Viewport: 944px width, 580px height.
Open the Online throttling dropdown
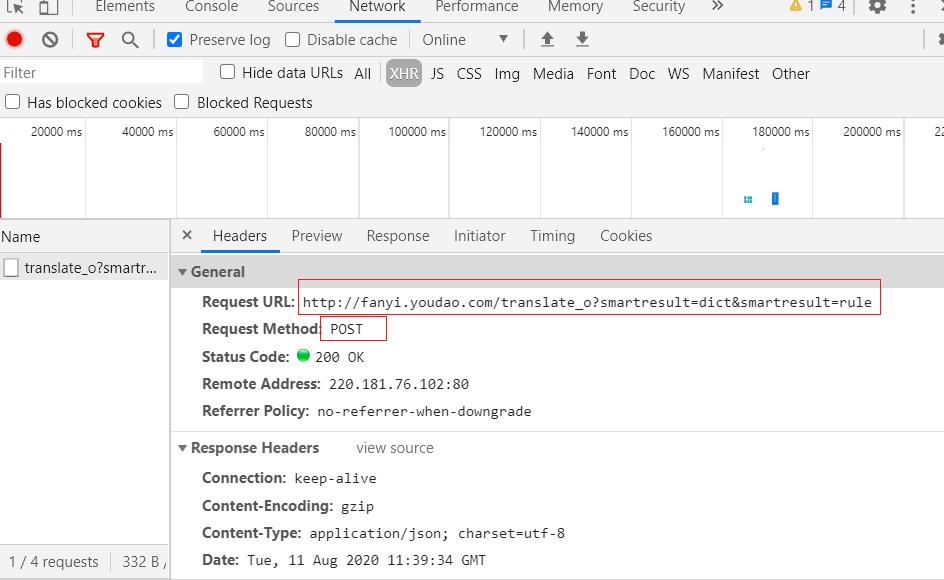pos(465,40)
